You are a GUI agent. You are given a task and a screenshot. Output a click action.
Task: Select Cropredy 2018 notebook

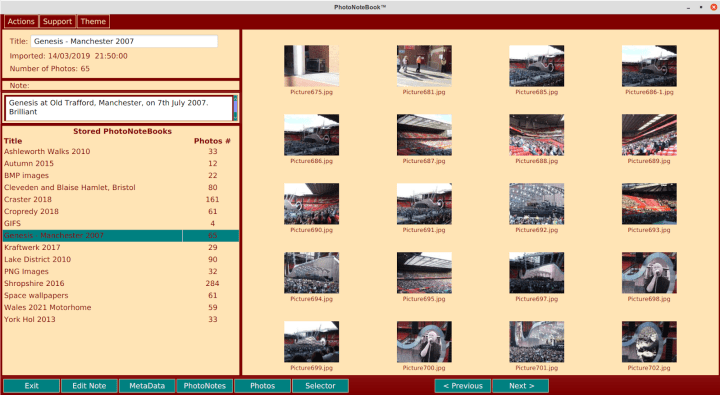coord(121,211)
